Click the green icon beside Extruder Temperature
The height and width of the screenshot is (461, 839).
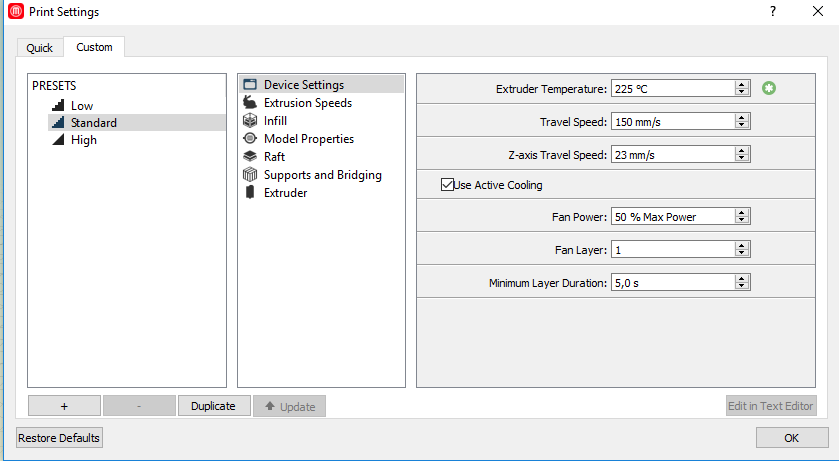[x=768, y=89]
